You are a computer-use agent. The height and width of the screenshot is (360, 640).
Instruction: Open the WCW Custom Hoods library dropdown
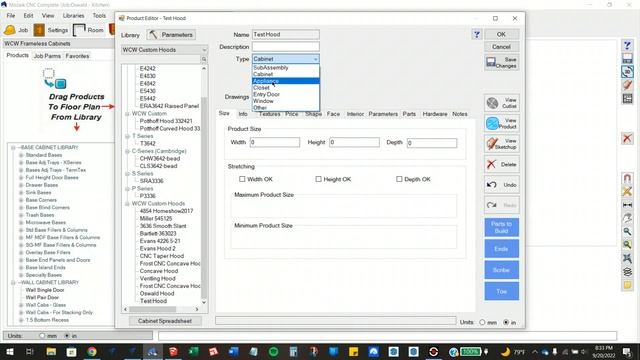[164, 50]
